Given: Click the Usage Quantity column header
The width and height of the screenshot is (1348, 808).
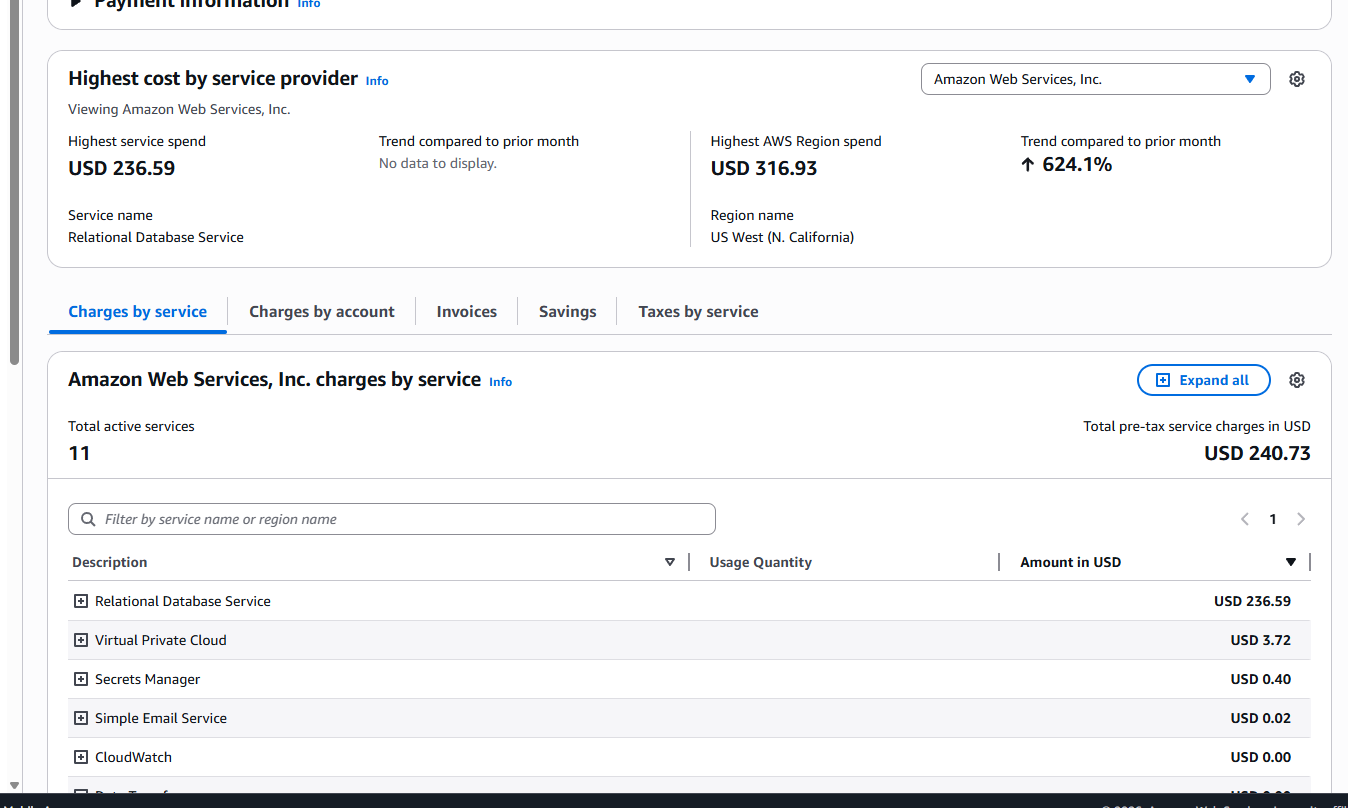Looking at the screenshot, I should [x=760, y=562].
